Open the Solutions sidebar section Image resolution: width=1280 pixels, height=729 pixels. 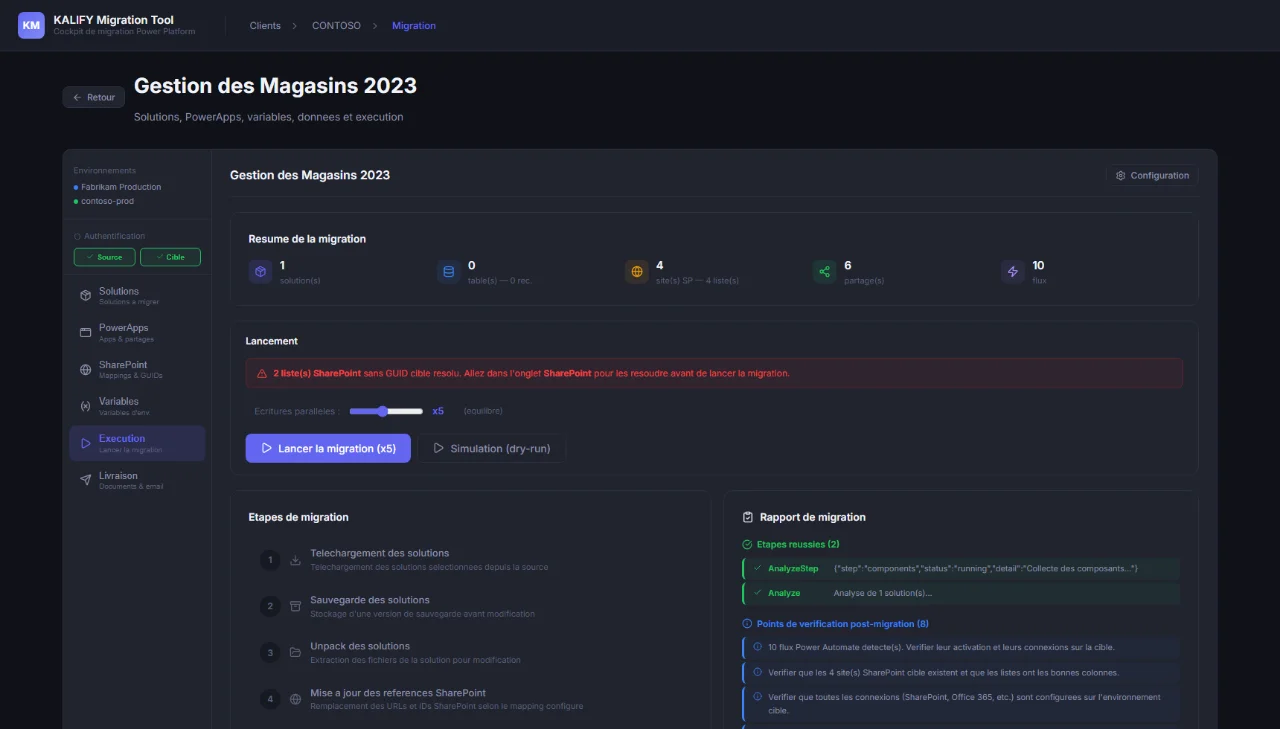click(137, 295)
